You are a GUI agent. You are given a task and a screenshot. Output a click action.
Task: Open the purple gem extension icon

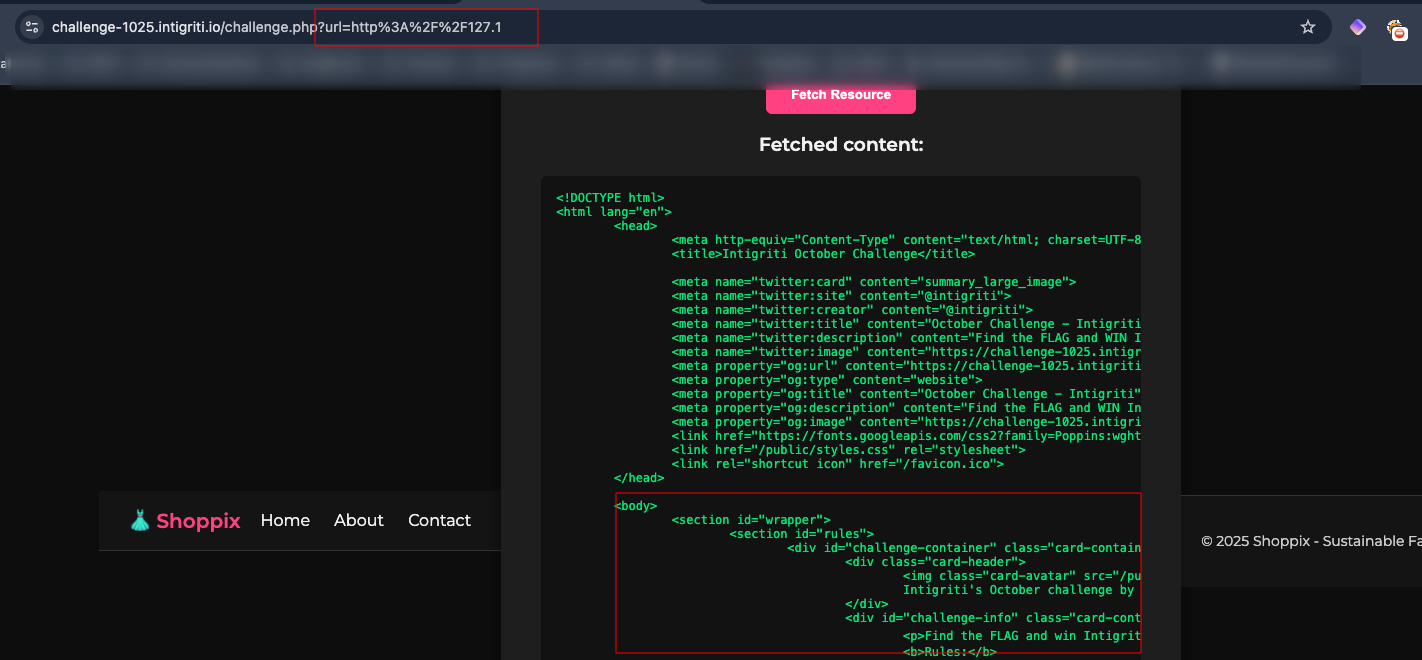click(1357, 27)
